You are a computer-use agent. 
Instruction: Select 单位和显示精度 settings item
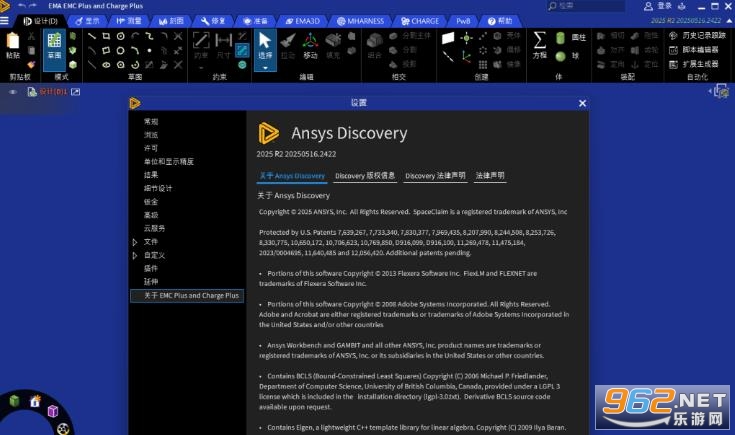pyautogui.click(x=169, y=162)
